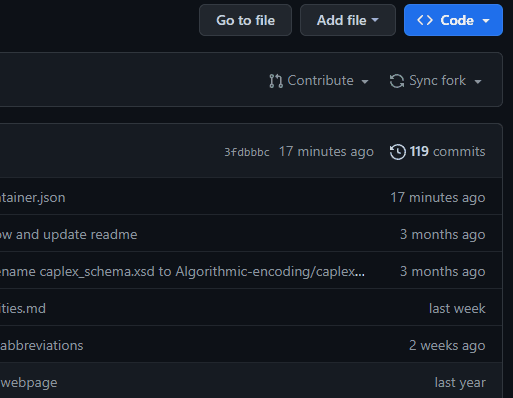Click the code brackets icon on Code button
The height and width of the screenshot is (398, 513).
425,20
